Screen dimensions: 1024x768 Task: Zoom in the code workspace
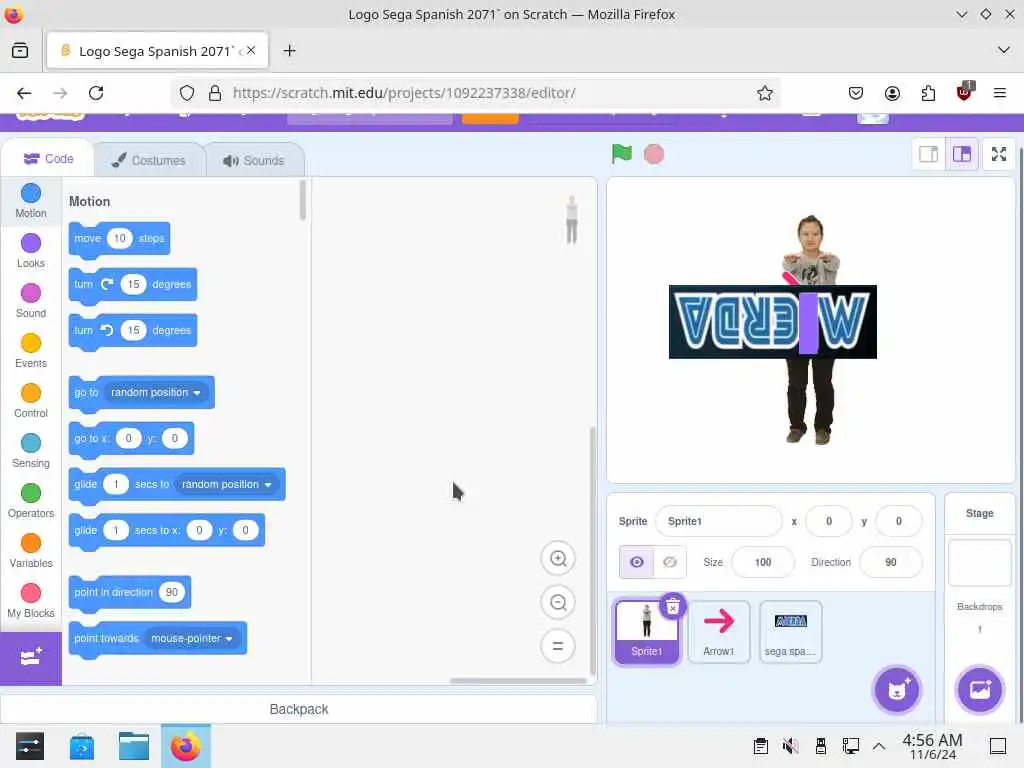(x=558, y=558)
